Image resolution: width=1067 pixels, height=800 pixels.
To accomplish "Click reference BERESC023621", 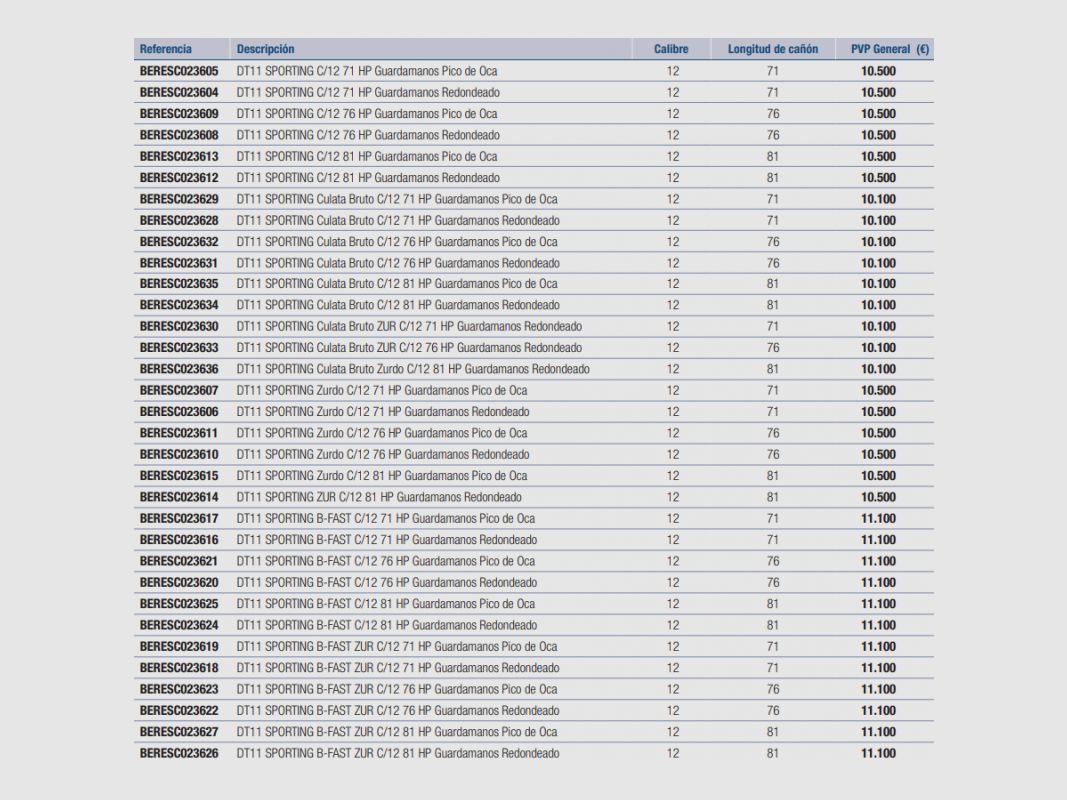I will pyautogui.click(x=179, y=561).
